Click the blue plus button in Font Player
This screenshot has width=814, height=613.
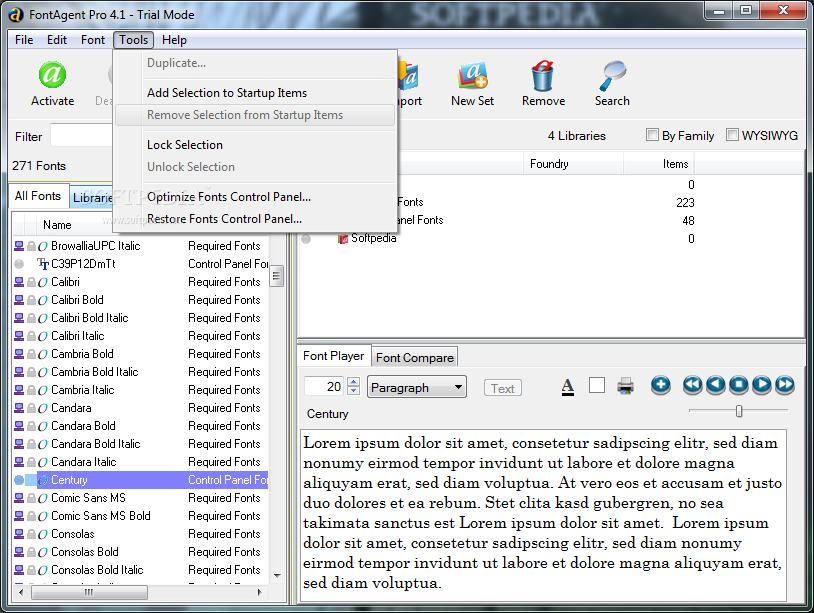tap(660, 385)
